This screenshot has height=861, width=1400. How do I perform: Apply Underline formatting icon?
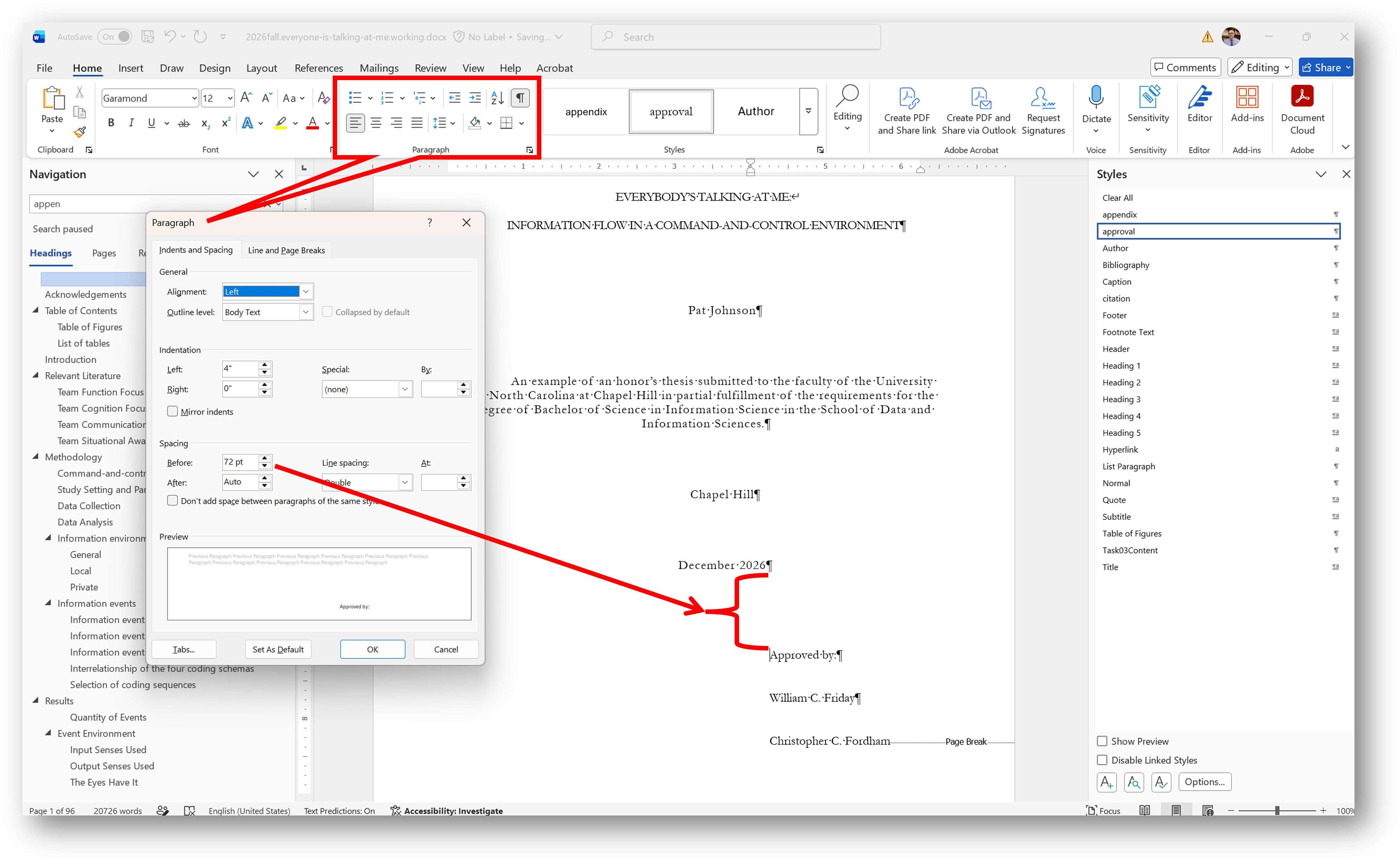pyautogui.click(x=151, y=123)
